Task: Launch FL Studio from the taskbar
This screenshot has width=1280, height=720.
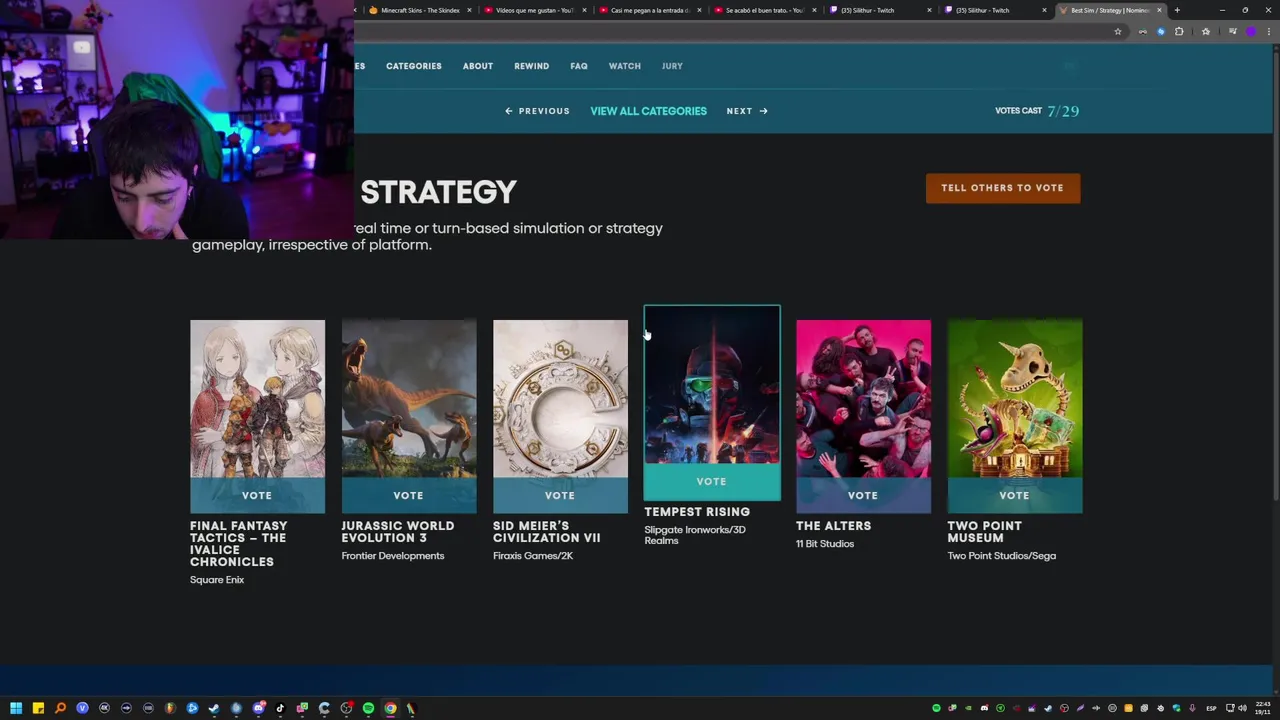Action: (170, 708)
